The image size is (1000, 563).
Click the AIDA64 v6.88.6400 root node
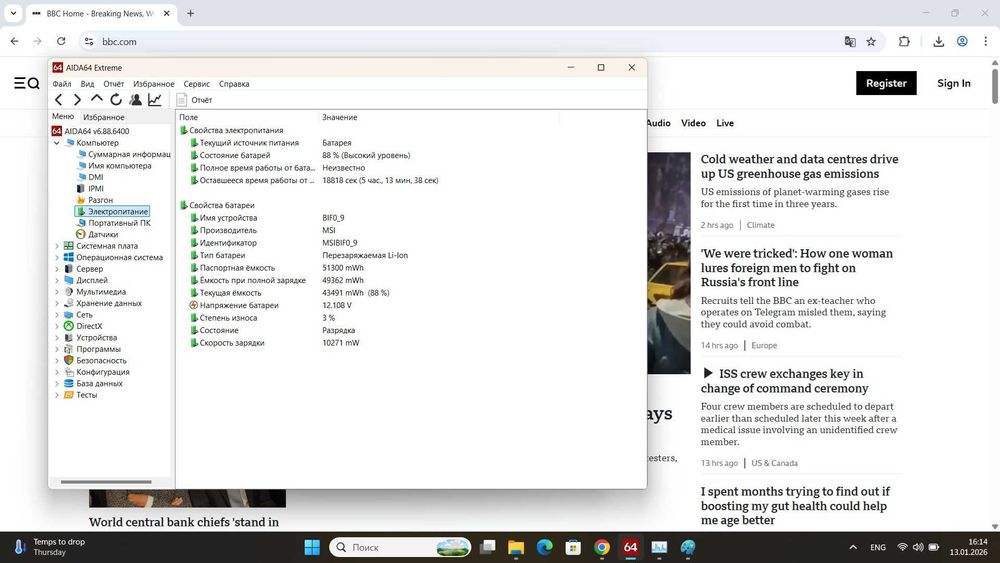coord(91,131)
